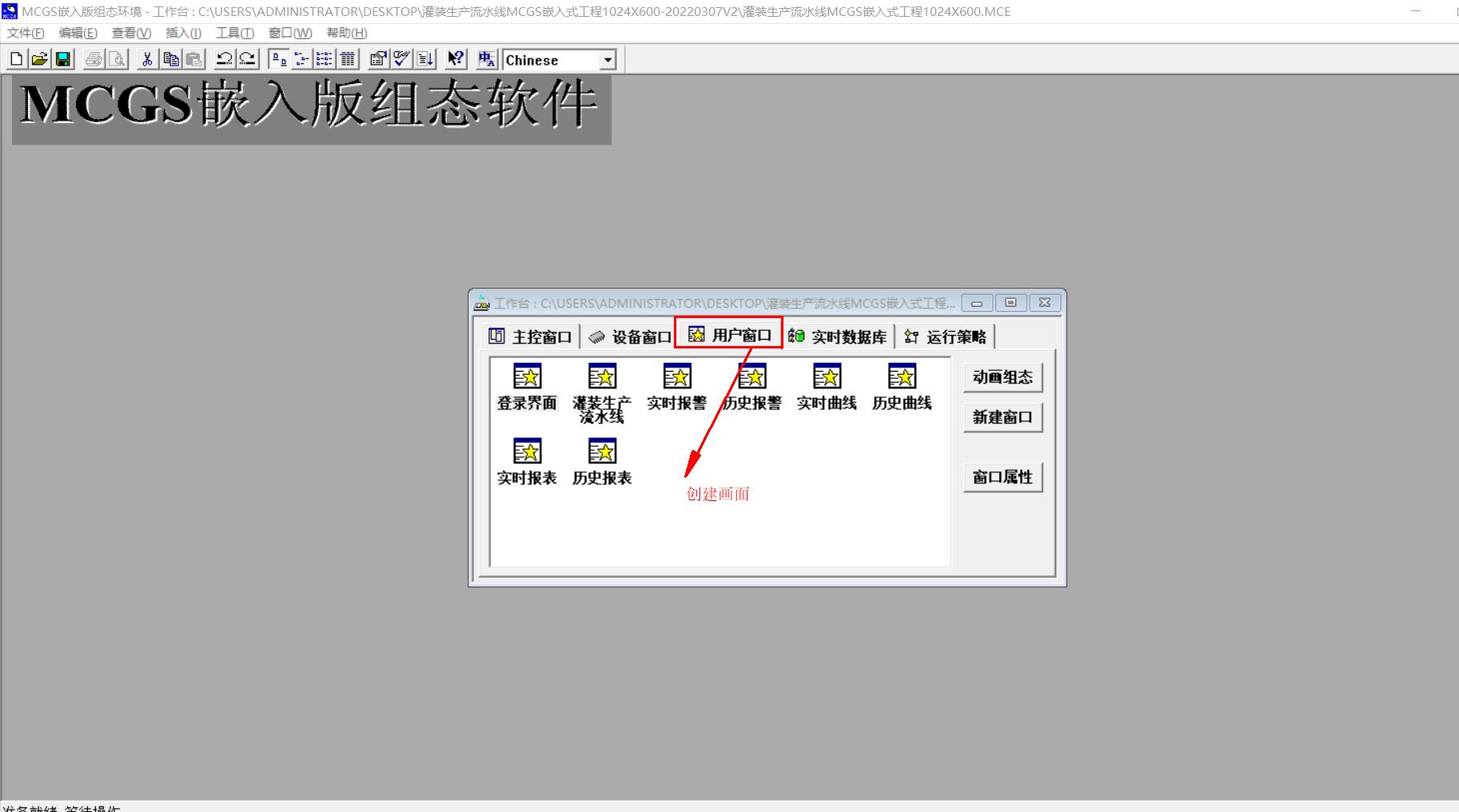Switch to small icons view
This screenshot has height=812, width=1459.
[301, 59]
